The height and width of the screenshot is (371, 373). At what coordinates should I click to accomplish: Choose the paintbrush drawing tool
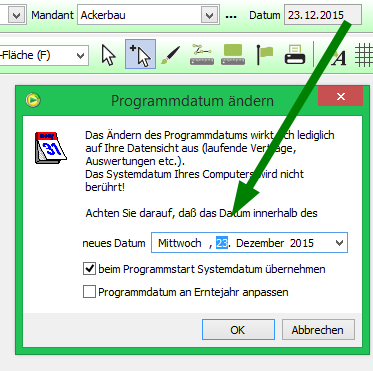tap(170, 55)
